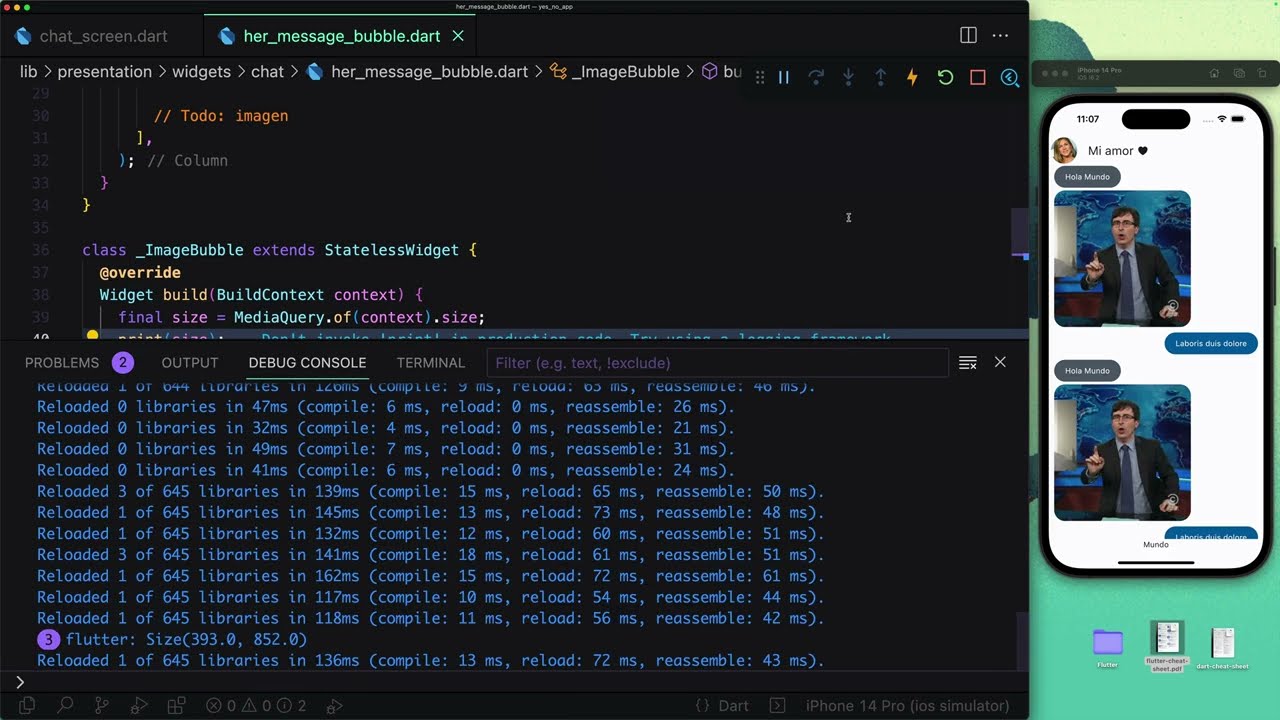
Task: Open Explorer from the status bar files icon
Action: [x=27, y=706]
